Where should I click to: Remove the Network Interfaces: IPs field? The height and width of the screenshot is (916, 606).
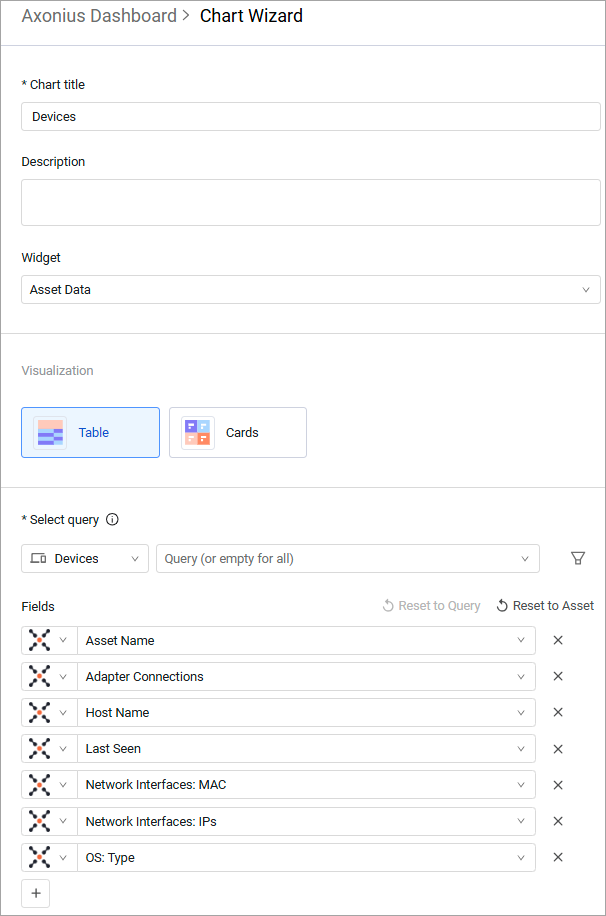[558, 821]
